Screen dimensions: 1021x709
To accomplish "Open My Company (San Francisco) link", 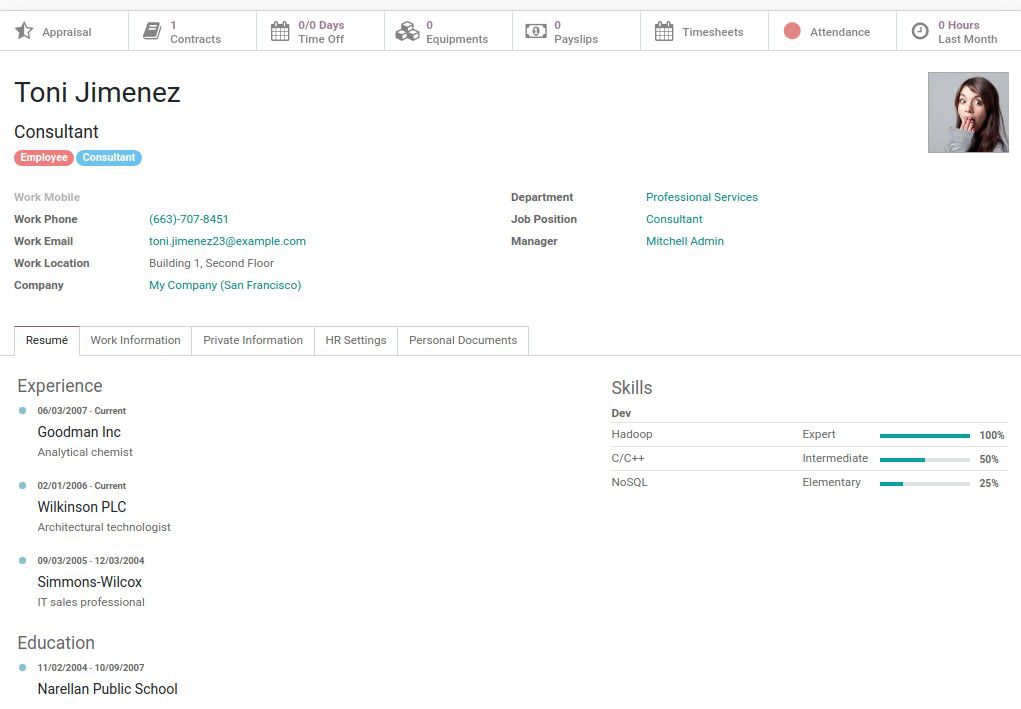I will (x=225, y=285).
